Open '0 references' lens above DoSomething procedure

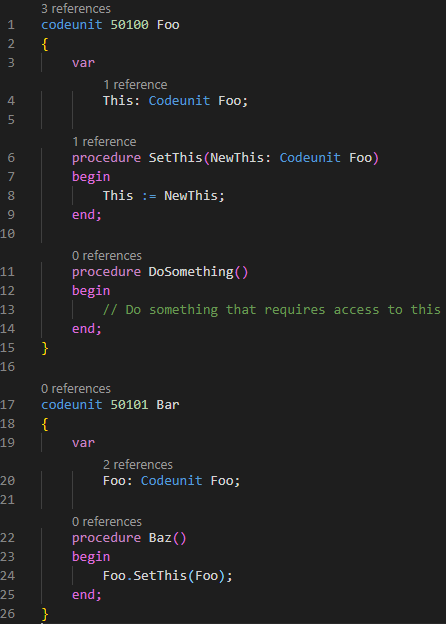point(107,255)
